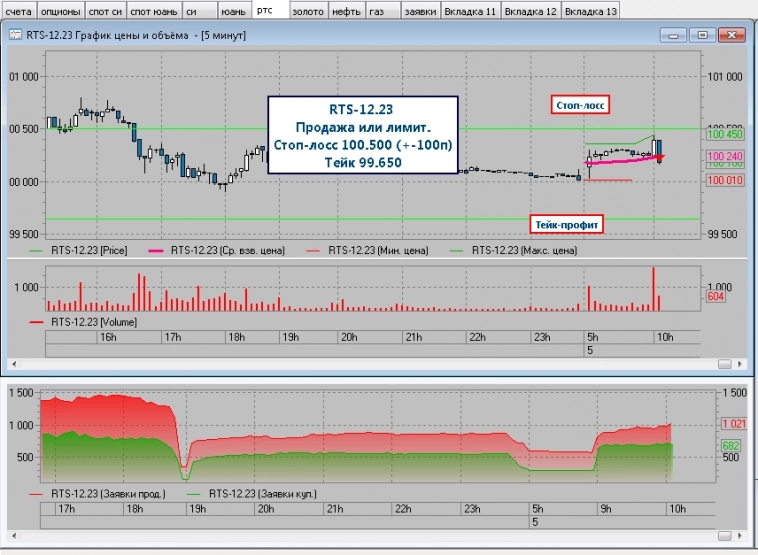
Task: Click the RTS-12.23 [Volume] legend entry
Action: 93,323
